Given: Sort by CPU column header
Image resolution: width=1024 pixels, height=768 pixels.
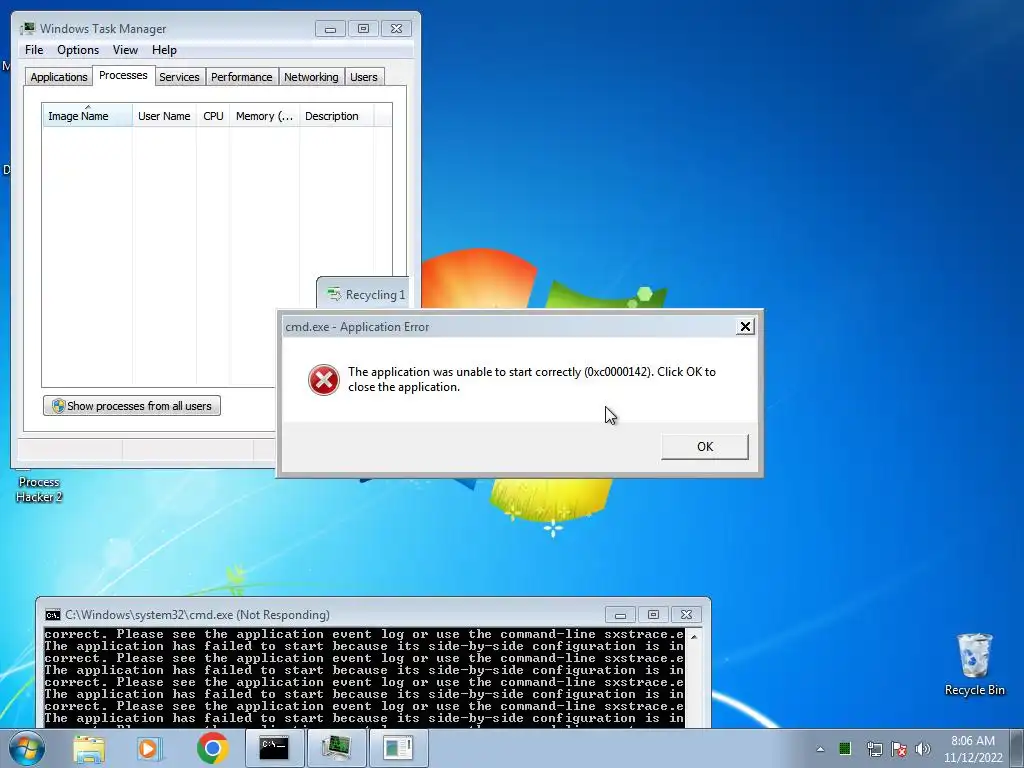Looking at the screenshot, I should pyautogui.click(x=213, y=116).
